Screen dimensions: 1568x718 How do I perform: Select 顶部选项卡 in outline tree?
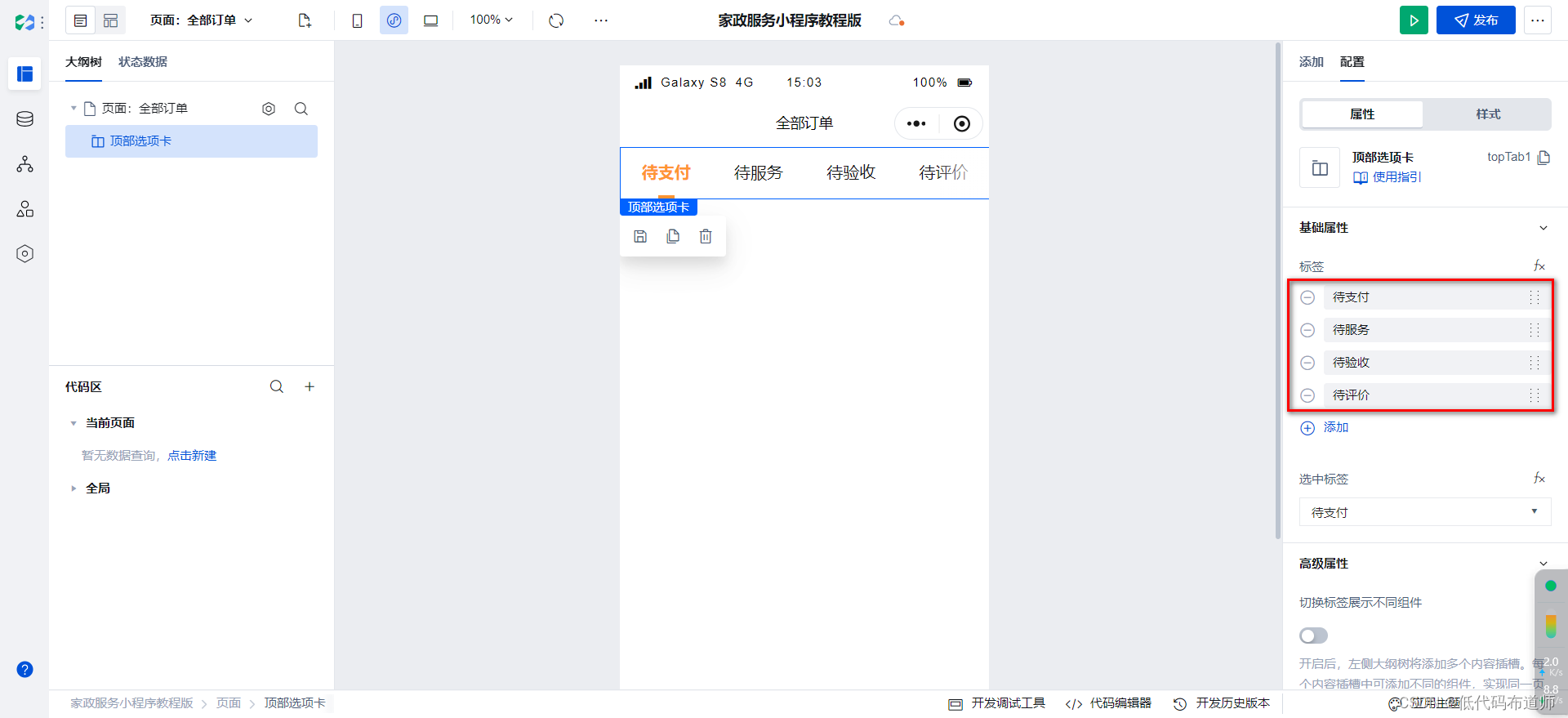click(191, 141)
